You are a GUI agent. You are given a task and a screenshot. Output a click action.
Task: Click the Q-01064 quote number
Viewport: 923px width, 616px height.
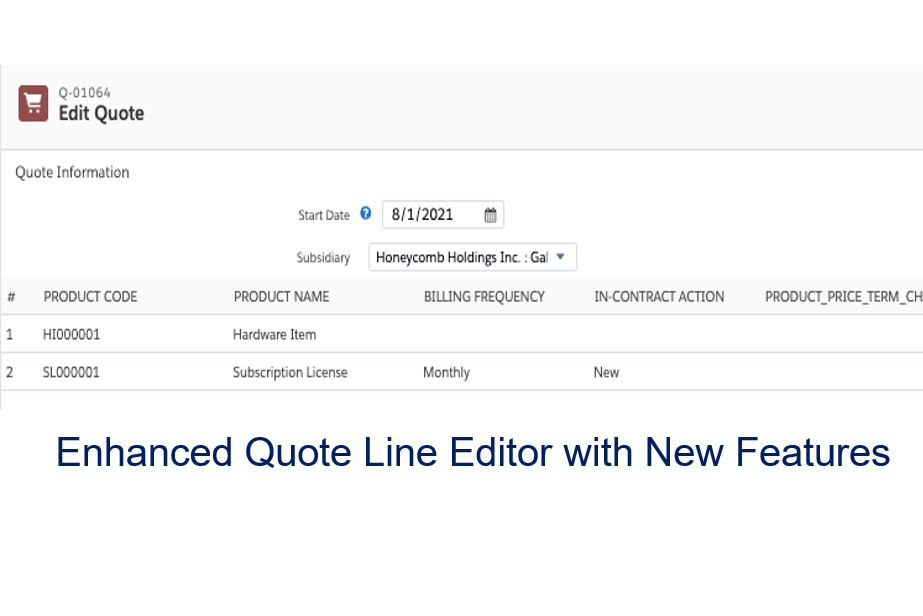[x=84, y=93]
